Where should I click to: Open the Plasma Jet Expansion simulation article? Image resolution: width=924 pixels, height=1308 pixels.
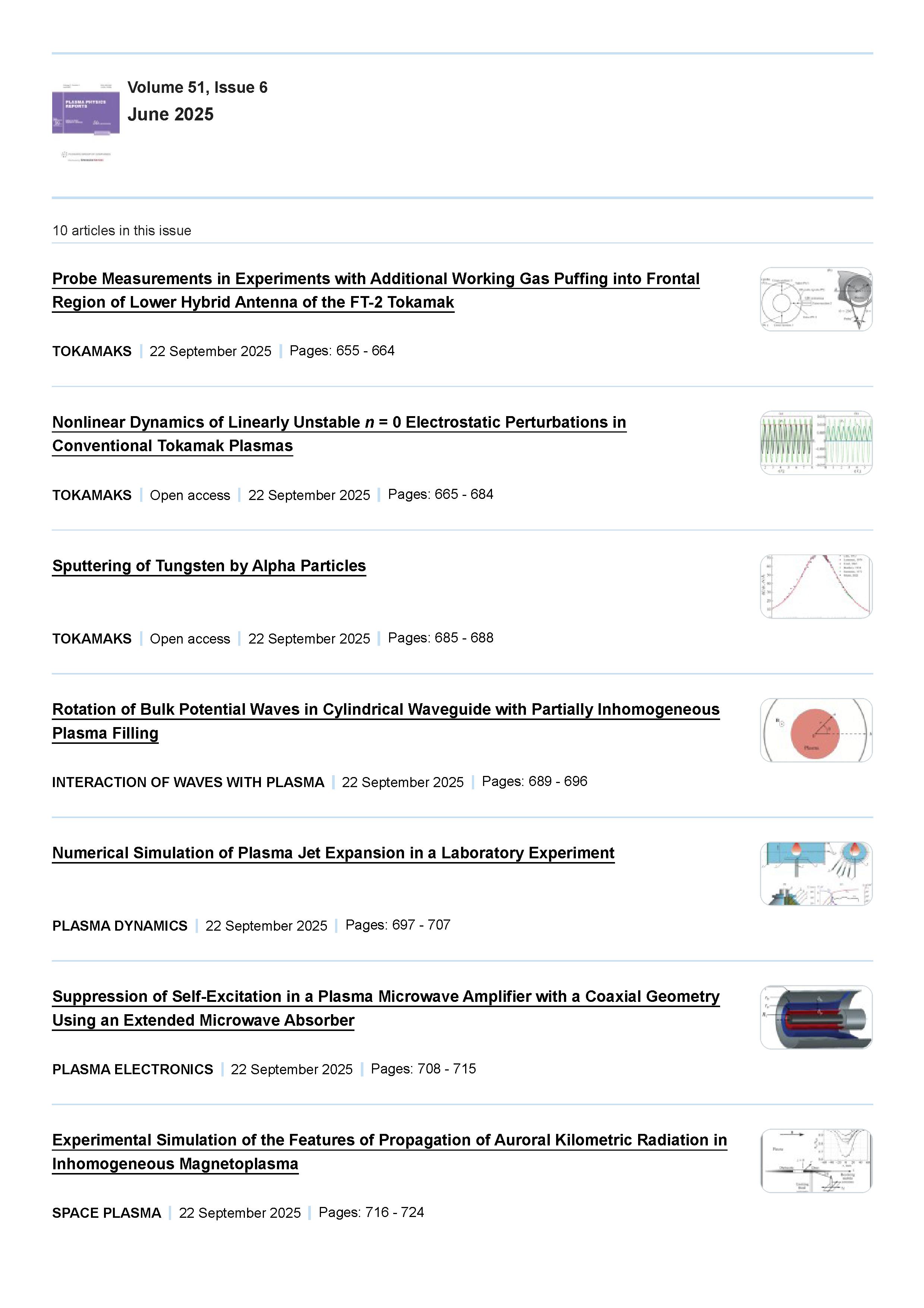point(333,853)
